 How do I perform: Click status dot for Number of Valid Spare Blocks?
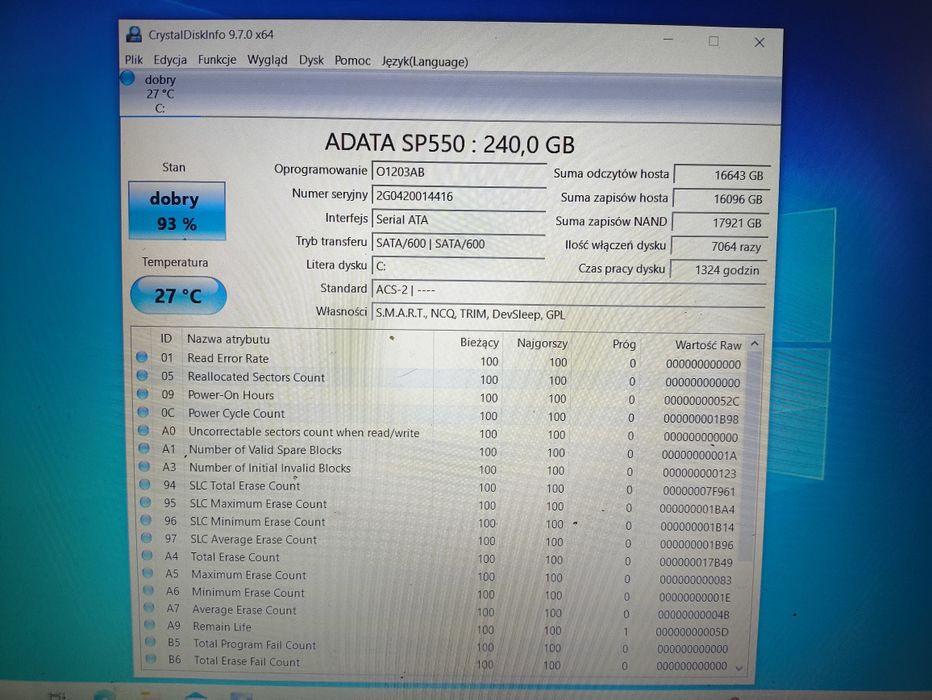click(144, 449)
